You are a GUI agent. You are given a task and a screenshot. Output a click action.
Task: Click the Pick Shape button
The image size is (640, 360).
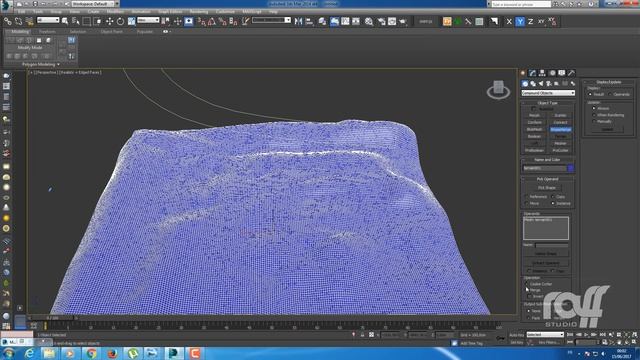coord(547,188)
